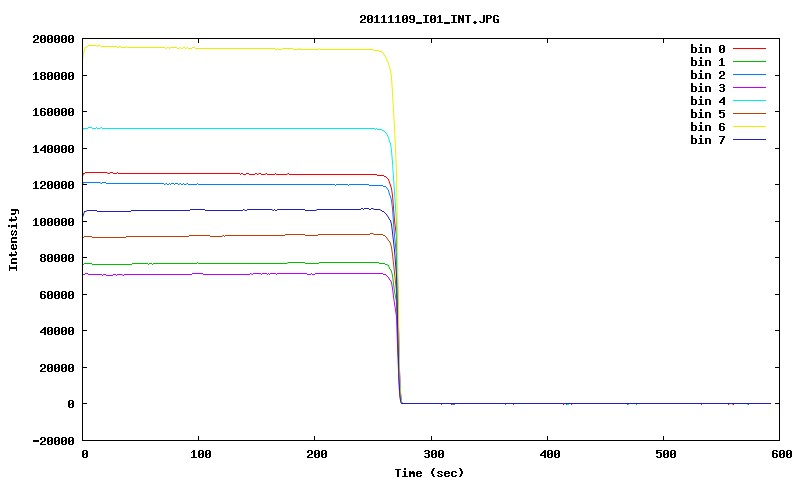Click the cyan bin 4 curve plateau near 150000
800x480 pixels.
[x=230, y=129]
